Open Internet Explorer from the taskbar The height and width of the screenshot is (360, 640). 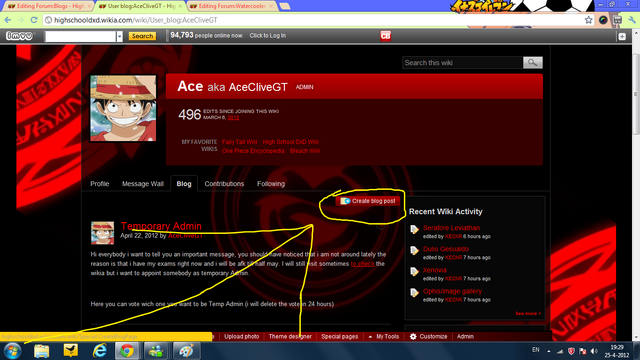point(100,351)
